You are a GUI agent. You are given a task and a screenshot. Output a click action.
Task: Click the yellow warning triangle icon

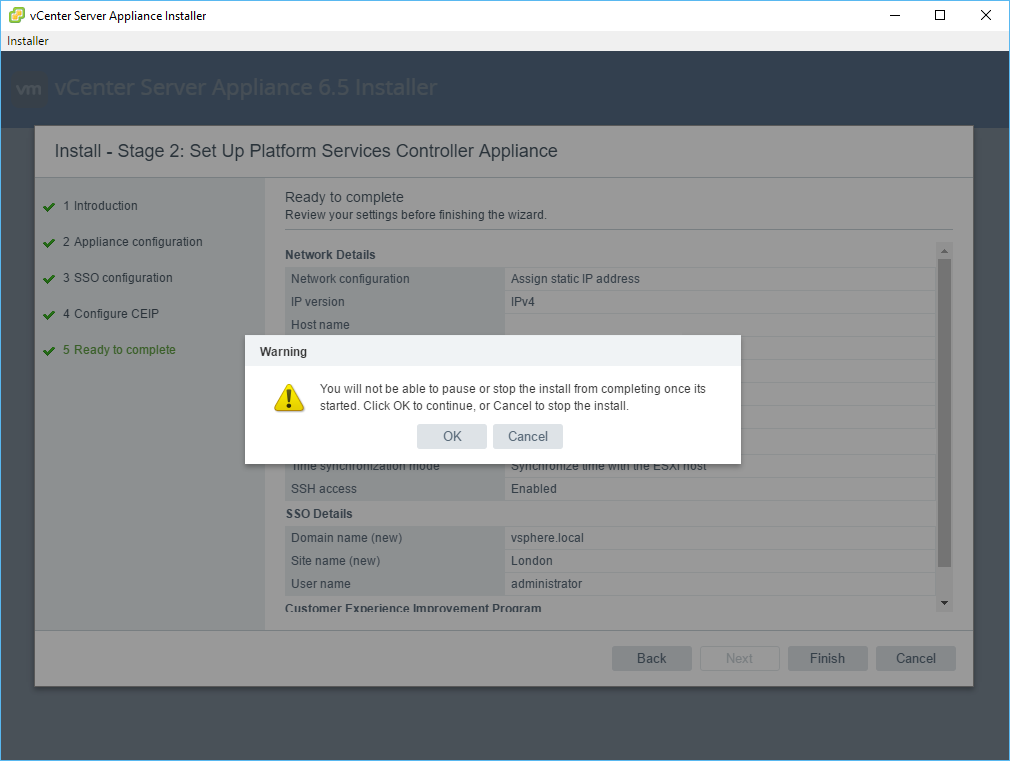tap(289, 398)
